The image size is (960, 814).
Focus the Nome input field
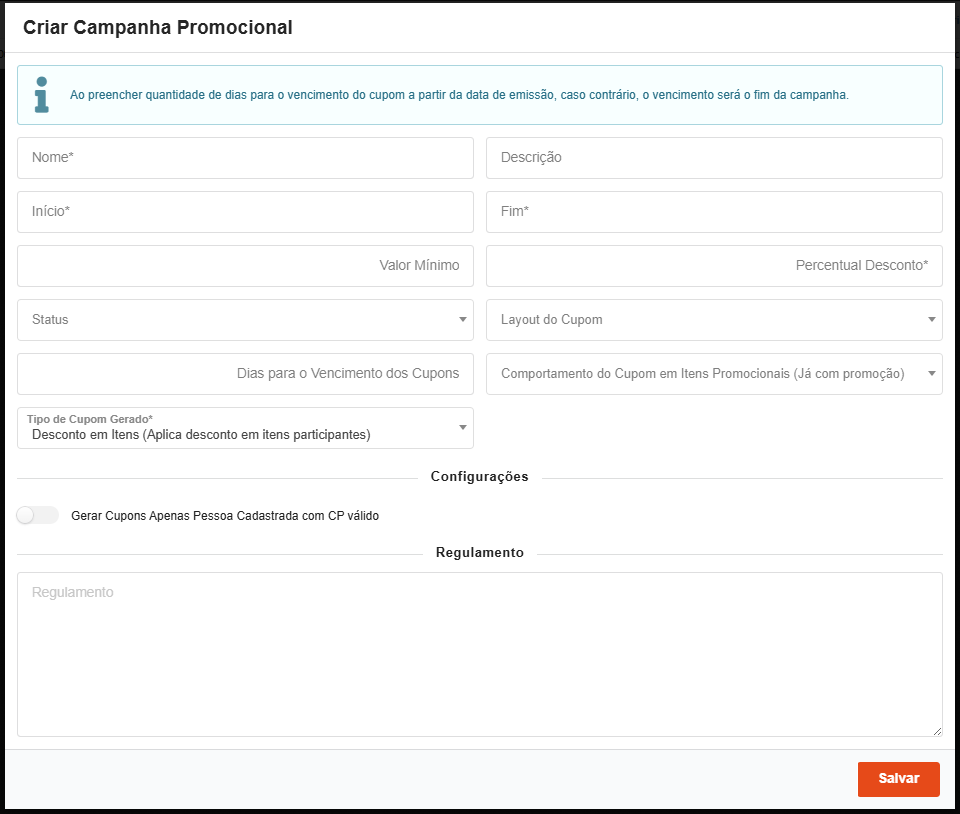(245, 158)
